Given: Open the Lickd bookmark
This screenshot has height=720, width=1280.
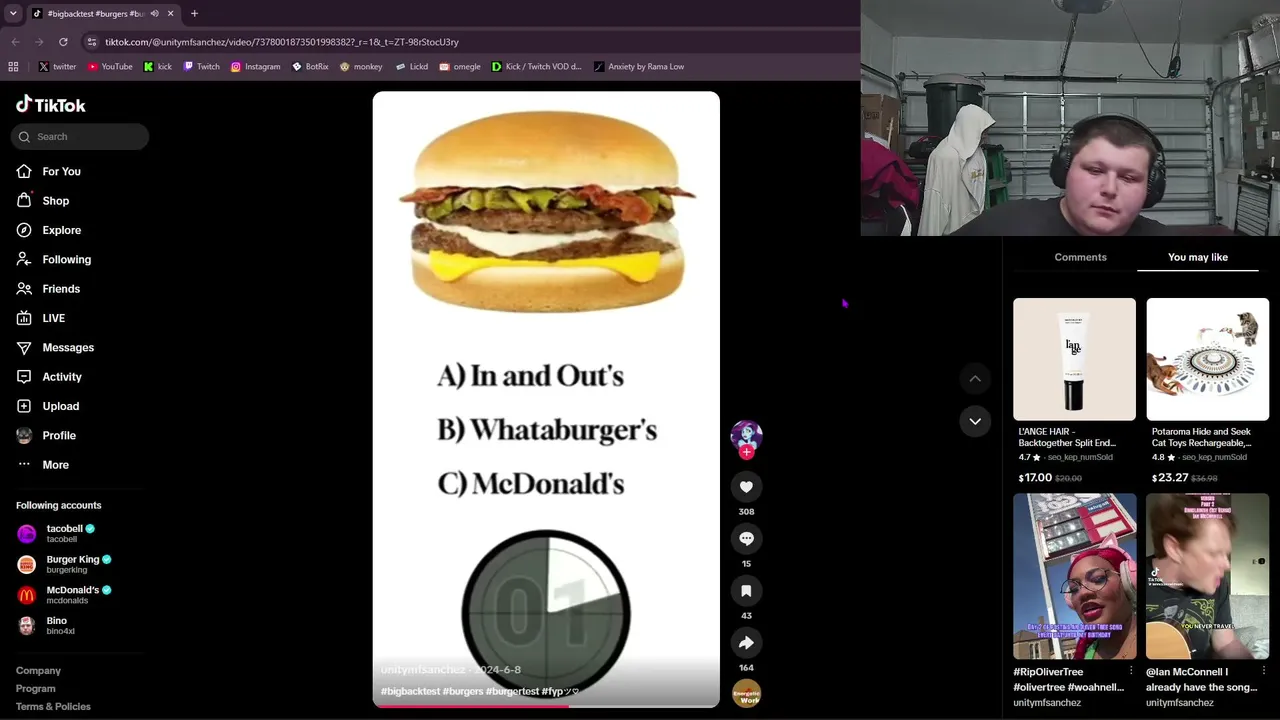Looking at the screenshot, I should tap(412, 67).
